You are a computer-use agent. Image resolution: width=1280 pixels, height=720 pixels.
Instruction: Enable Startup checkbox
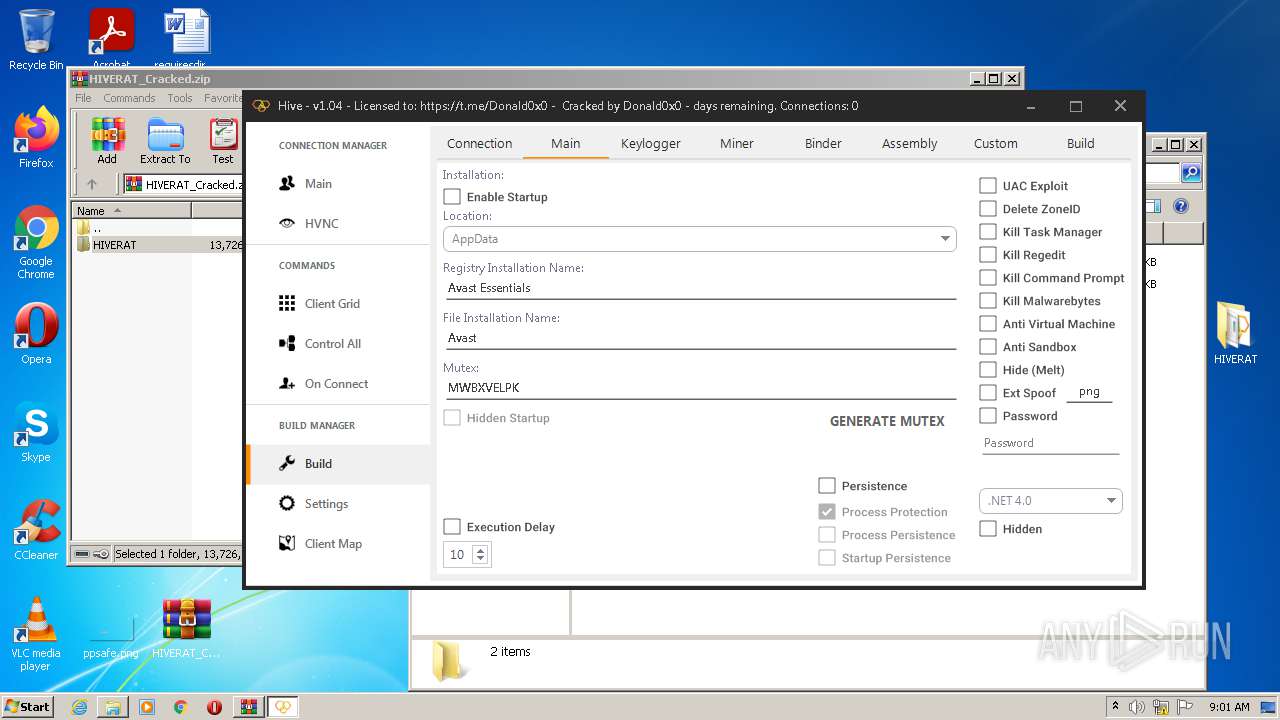(452, 197)
